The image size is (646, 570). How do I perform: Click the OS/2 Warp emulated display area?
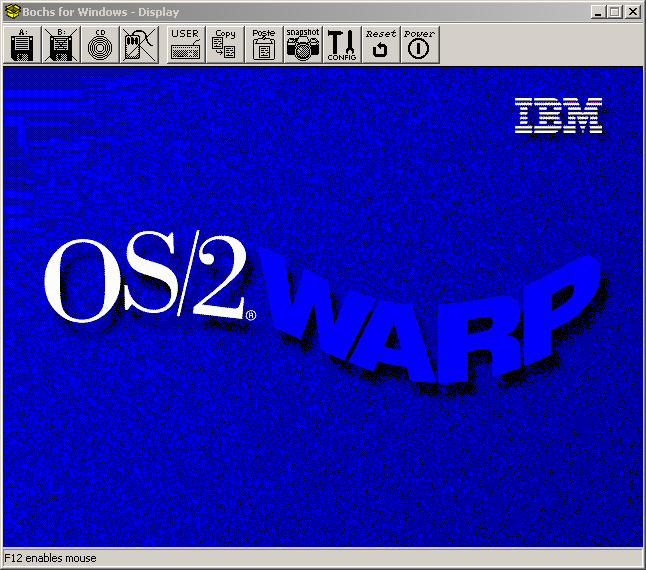(323, 307)
